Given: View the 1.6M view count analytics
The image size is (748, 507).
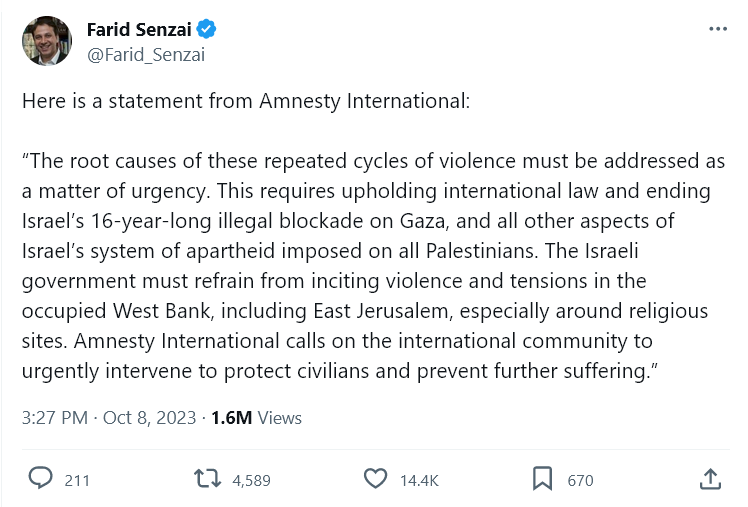Looking at the screenshot, I should tap(232, 417).
